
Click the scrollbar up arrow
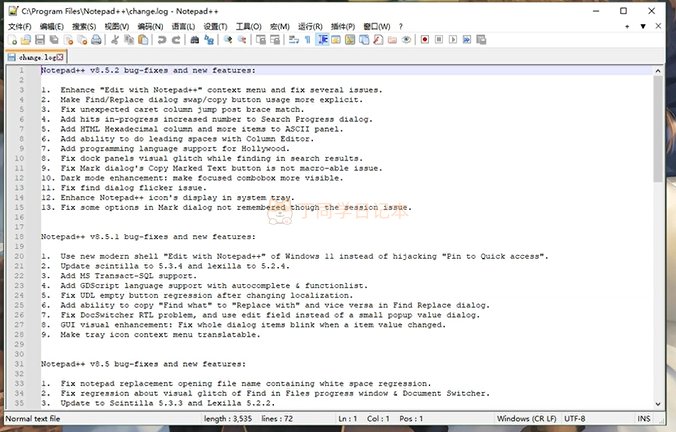point(658,71)
